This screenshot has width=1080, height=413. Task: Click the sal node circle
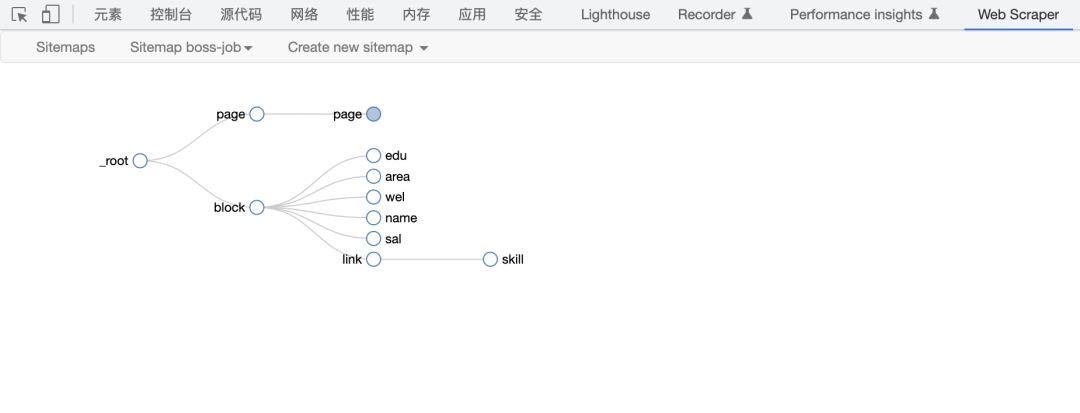pos(374,238)
